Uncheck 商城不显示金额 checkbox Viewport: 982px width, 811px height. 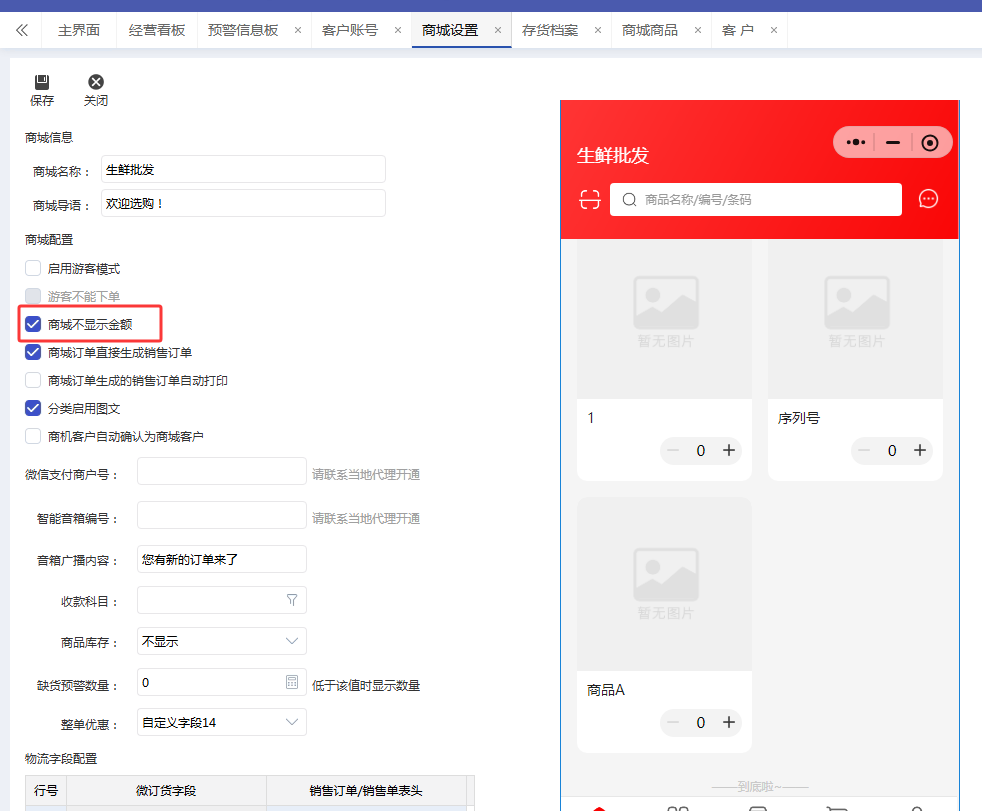[33, 324]
